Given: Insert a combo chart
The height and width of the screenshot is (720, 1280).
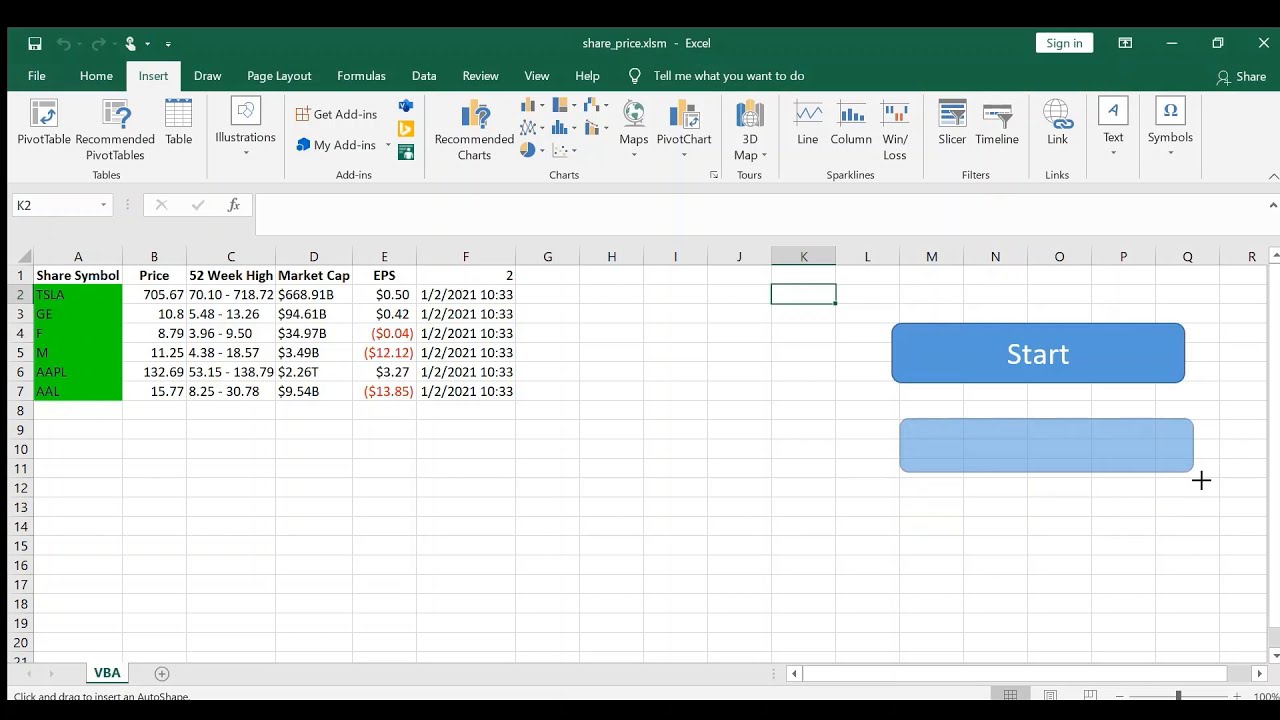Looking at the screenshot, I should (596, 128).
